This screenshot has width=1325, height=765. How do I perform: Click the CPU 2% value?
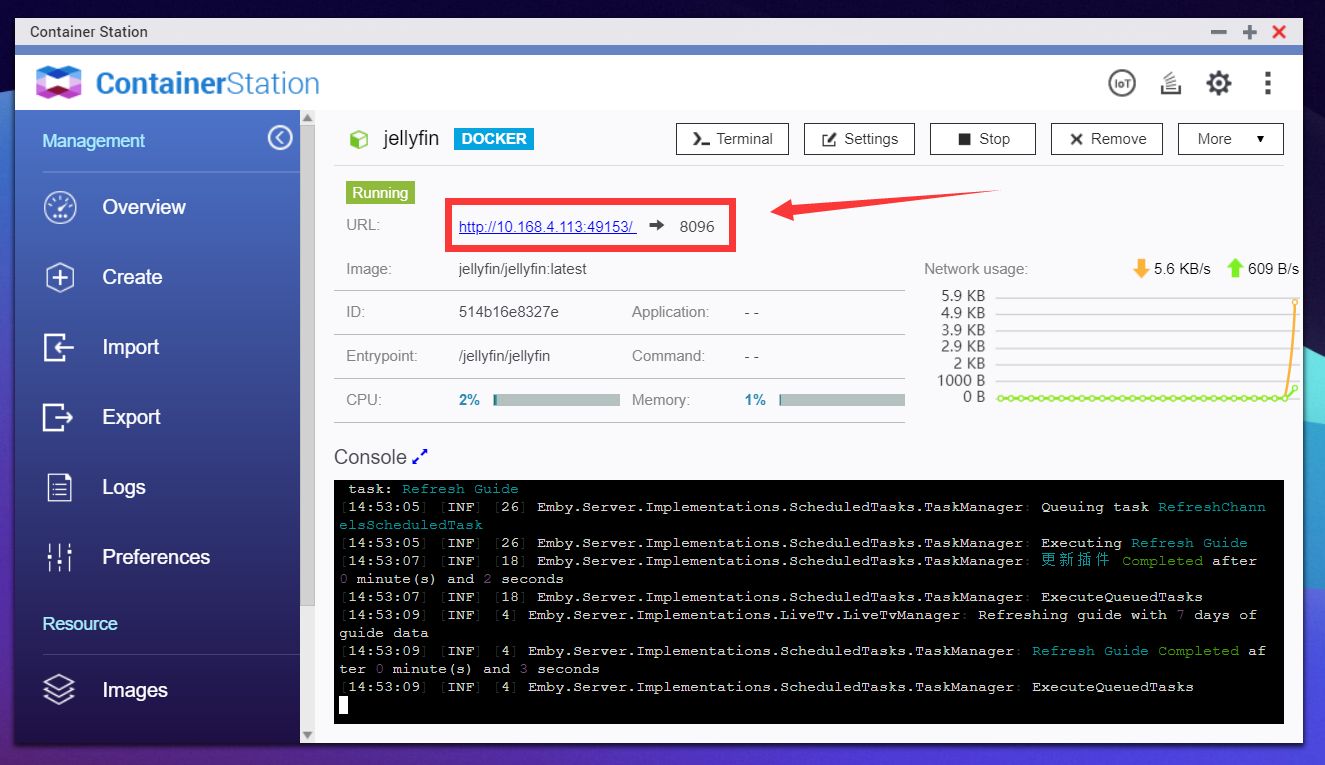click(469, 400)
